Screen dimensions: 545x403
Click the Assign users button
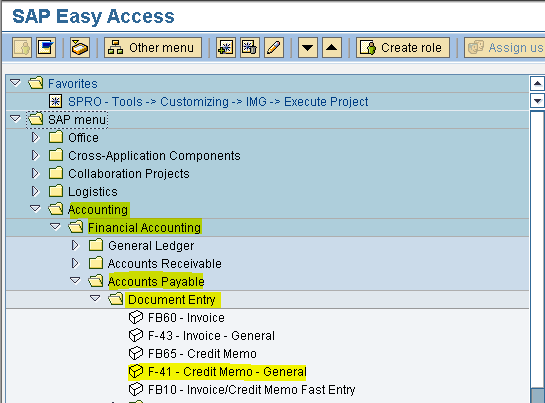coord(504,47)
